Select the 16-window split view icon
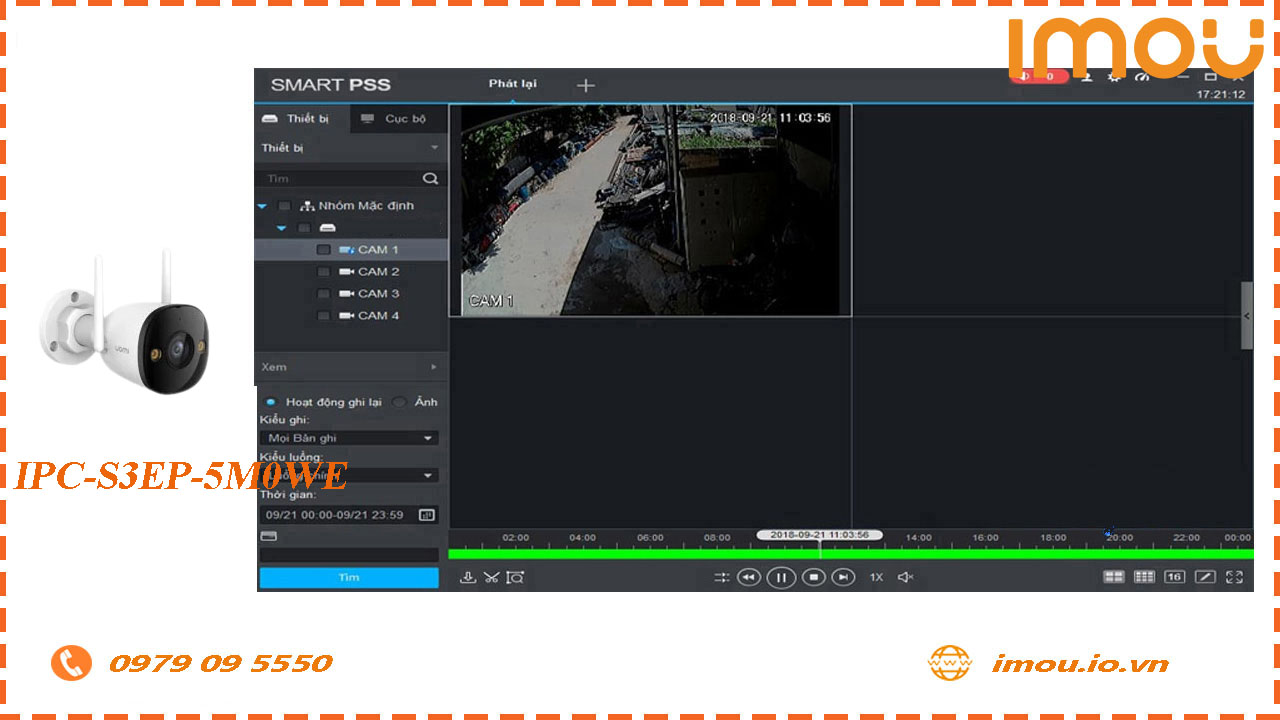1280x720 pixels. 1174,576
